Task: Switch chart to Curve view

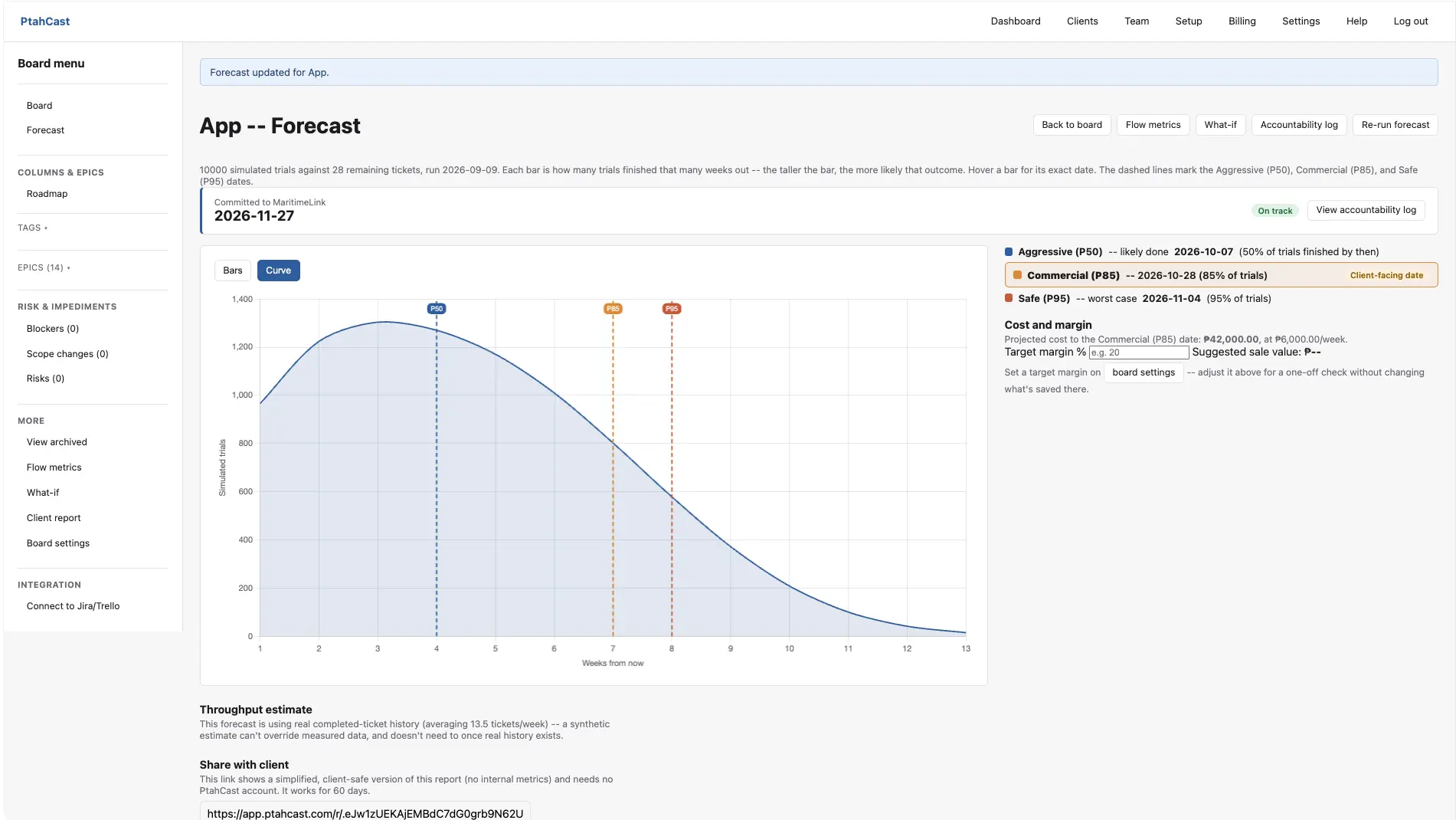Action: tap(278, 271)
